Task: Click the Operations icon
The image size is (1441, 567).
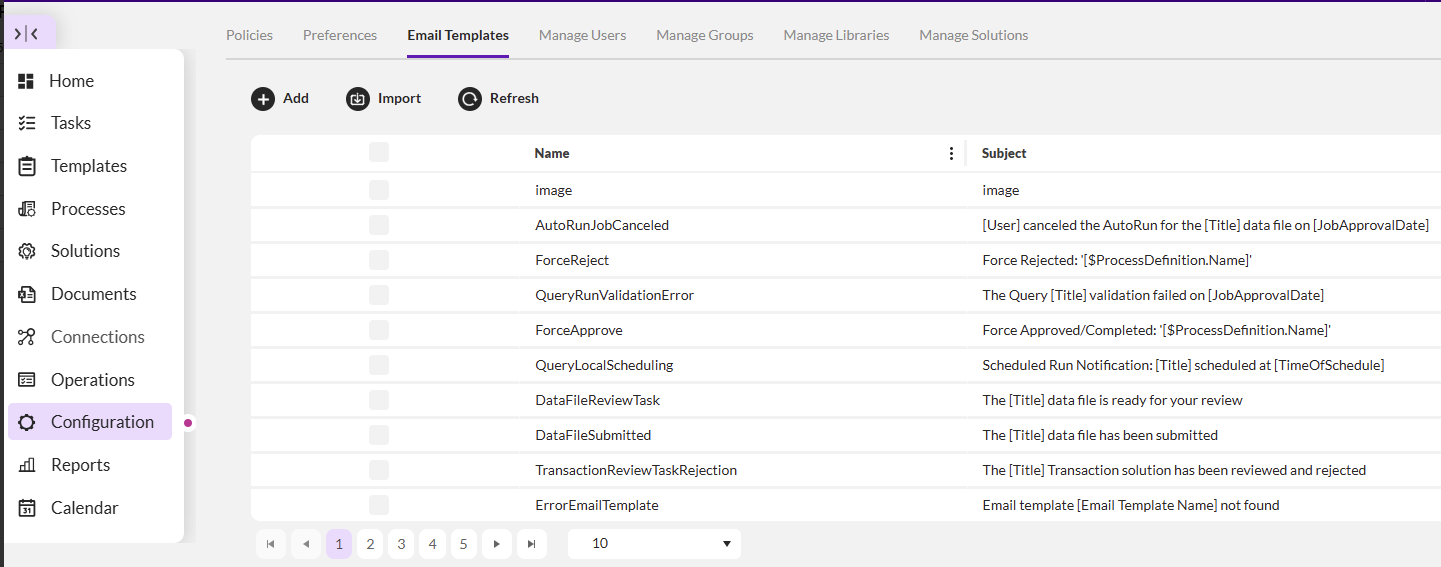Action: 27,380
